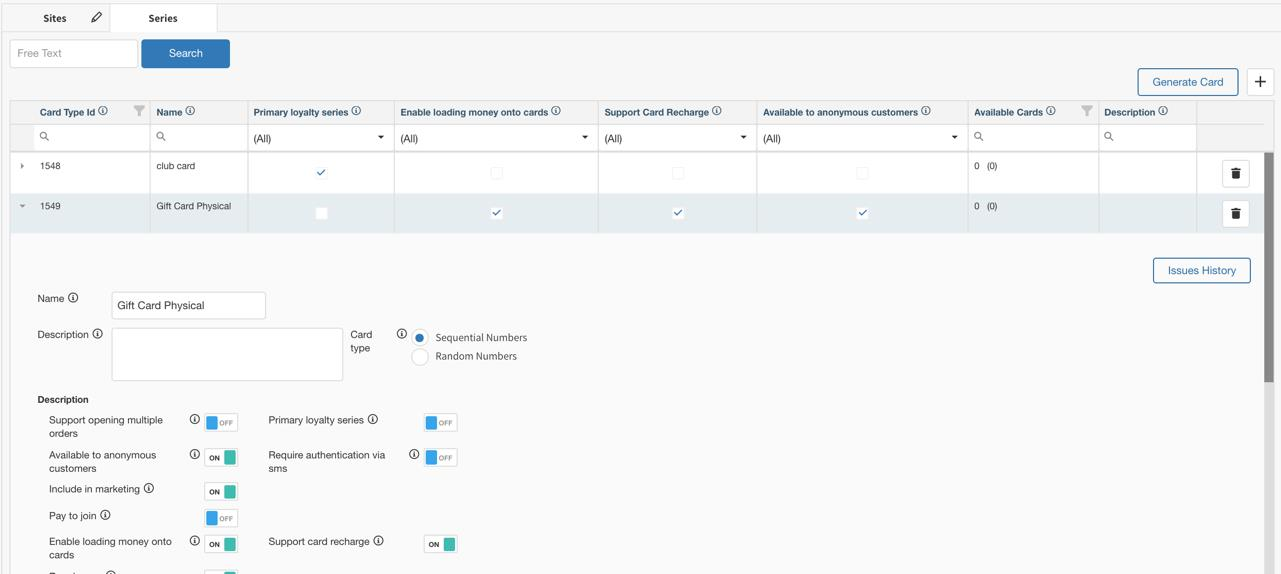
Task: Switch to the Sites tab
Action: (x=55, y=18)
